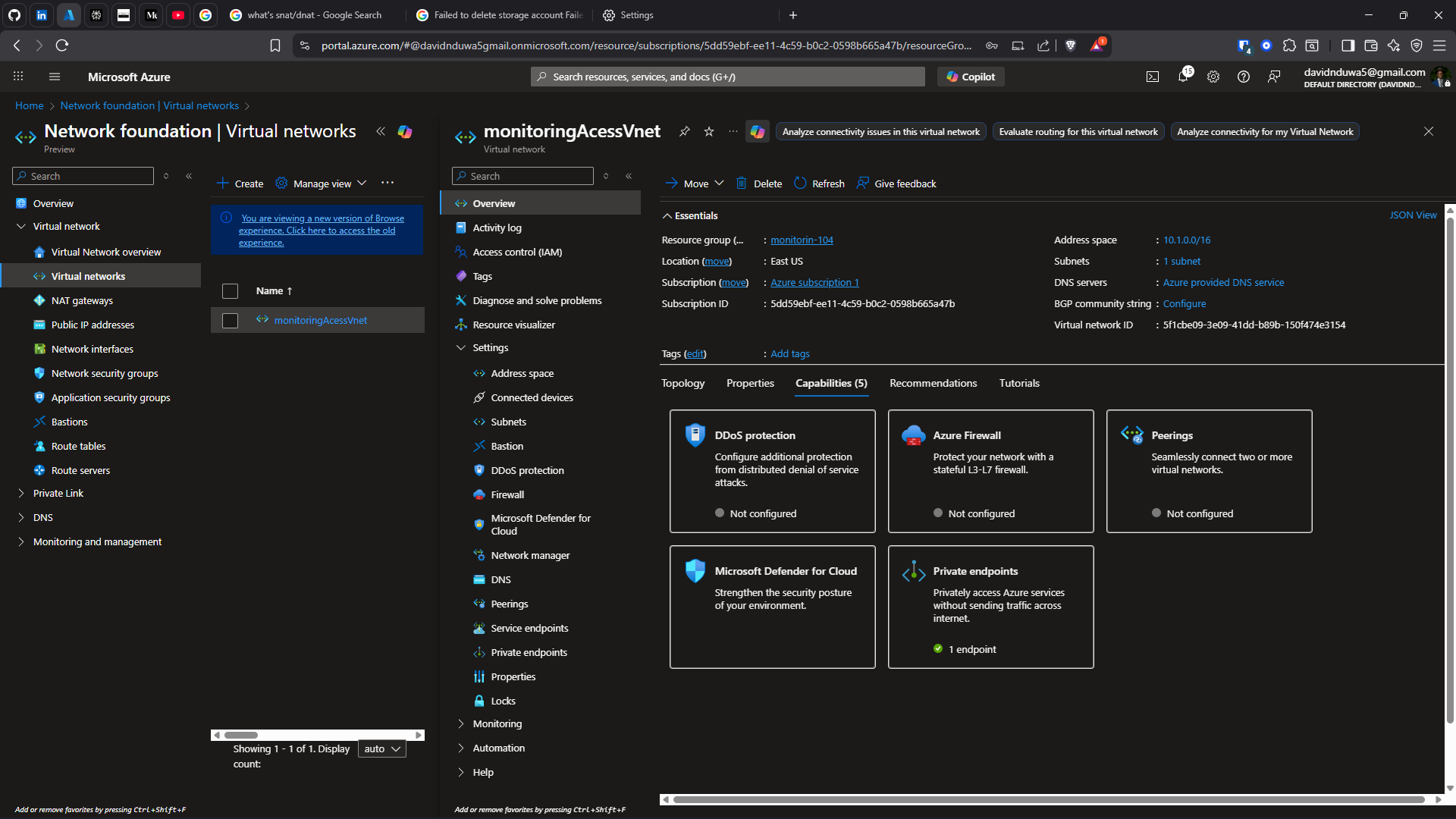
Task: Expand the Help section
Action: pyautogui.click(x=460, y=772)
